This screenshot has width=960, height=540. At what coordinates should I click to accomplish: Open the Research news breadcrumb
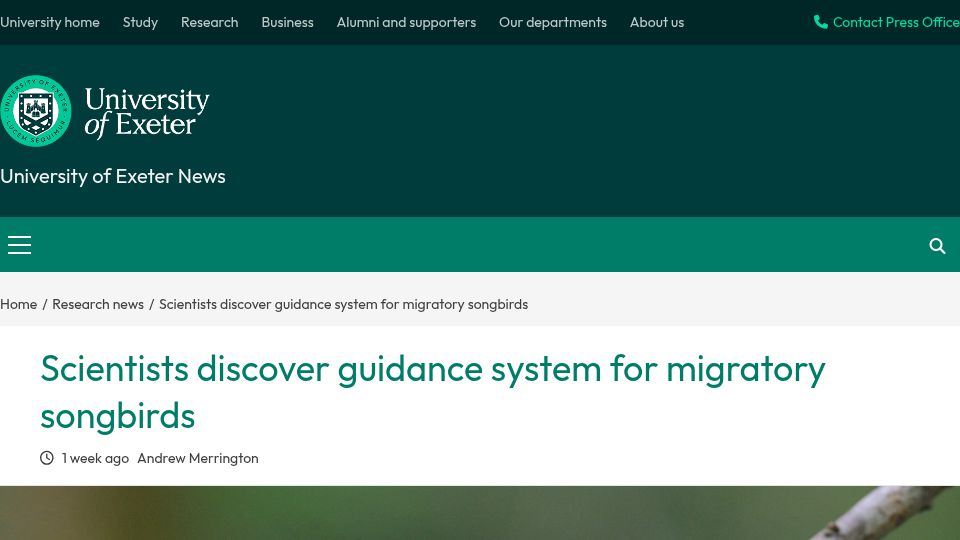tap(98, 304)
